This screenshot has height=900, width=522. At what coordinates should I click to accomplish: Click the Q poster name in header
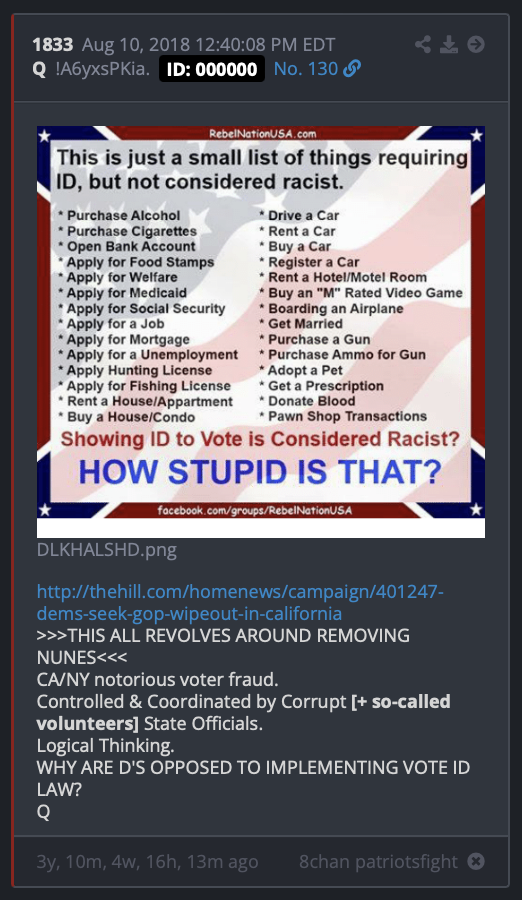pos(39,69)
